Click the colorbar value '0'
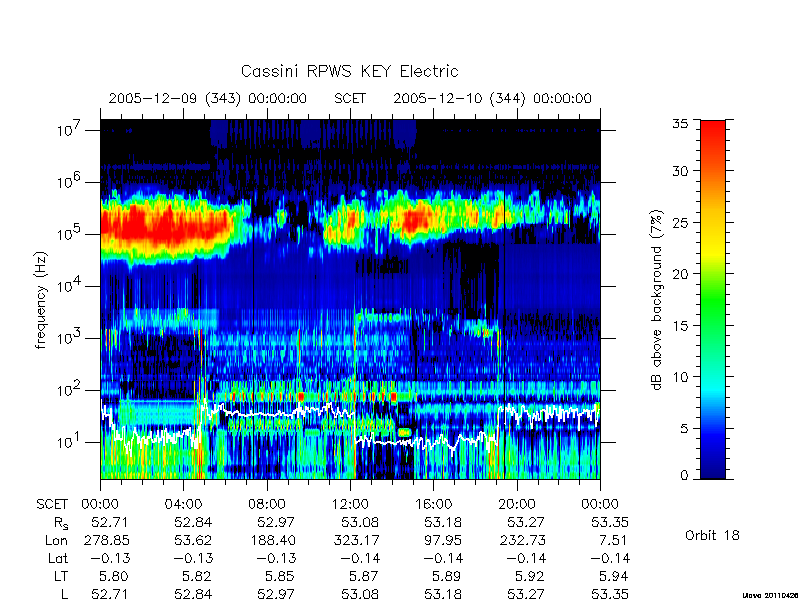 684,475
